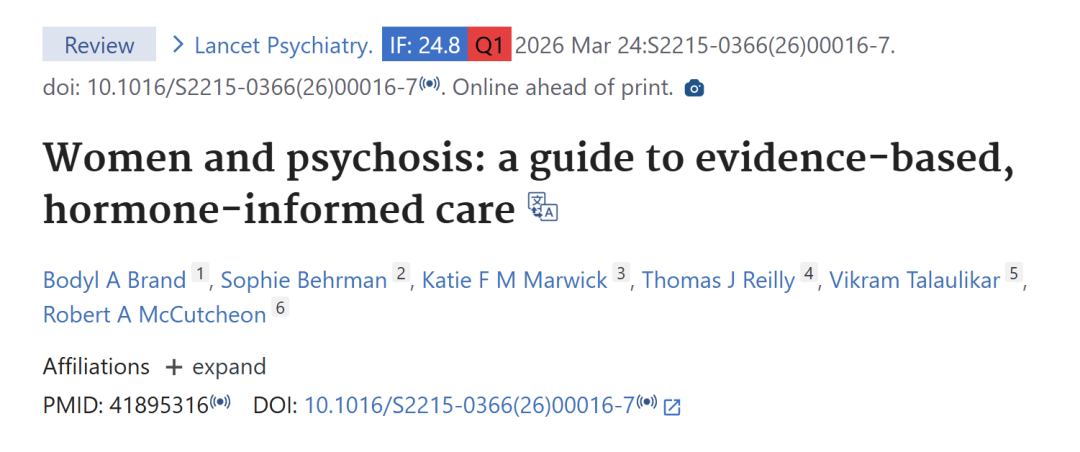Click the camera screenshot icon
The width and height of the screenshot is (1080, 452).
coord(694,89)
